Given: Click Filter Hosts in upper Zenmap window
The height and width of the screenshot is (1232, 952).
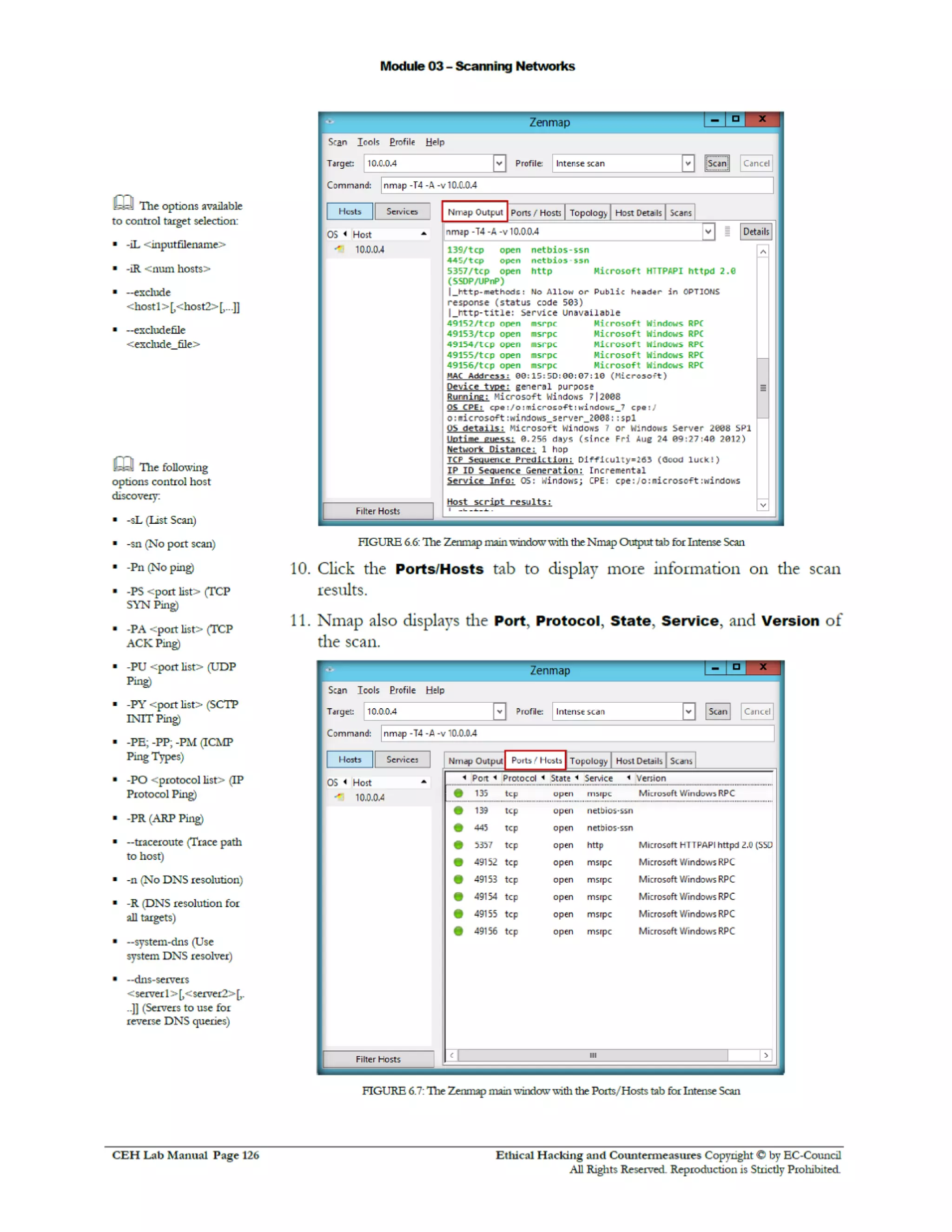Looking at the screenshot, I should tap(378, 511).
